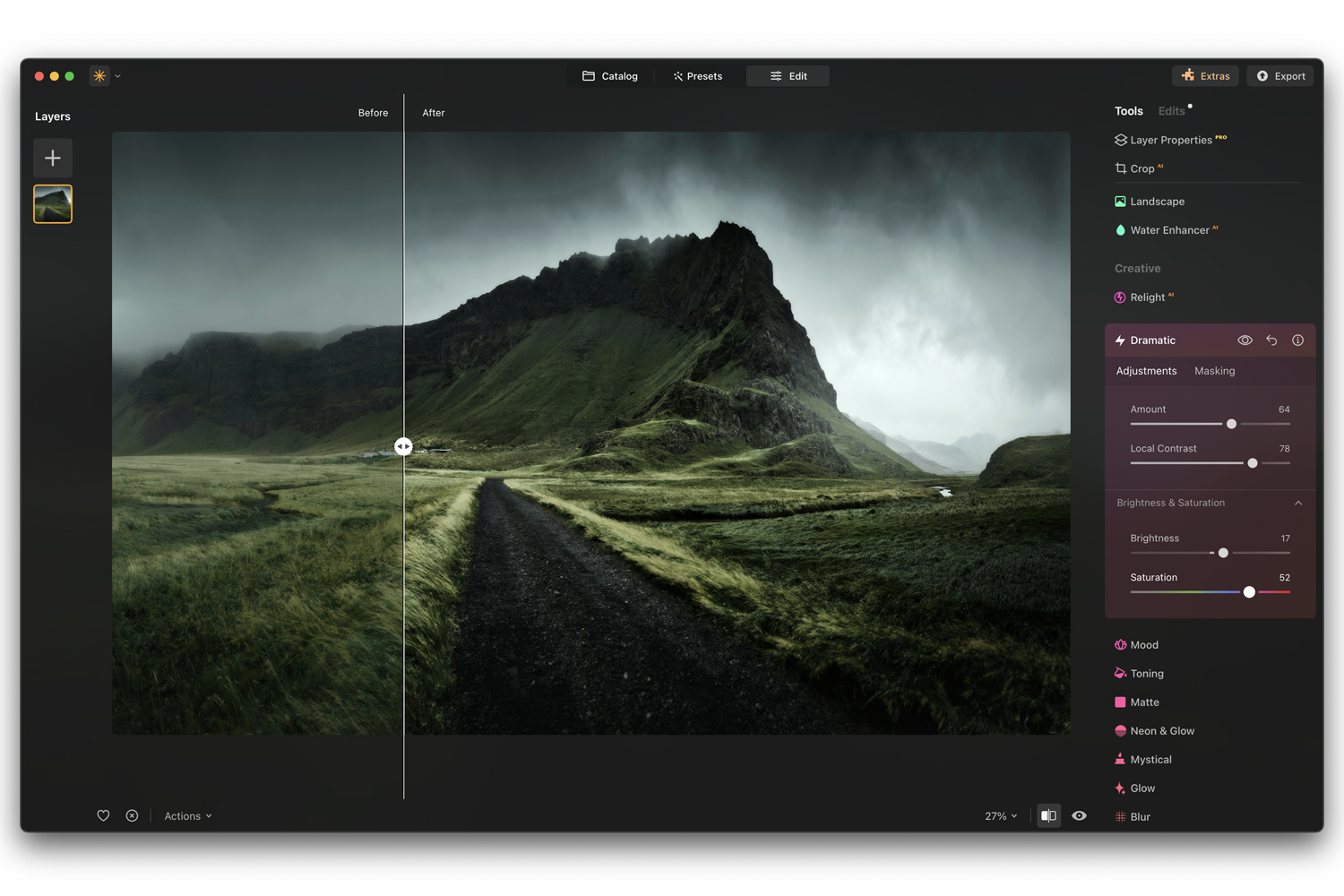Screen dimensions: 1344x896
Task: Open the Dramatic tool info icon
Action: coord(1297,340)
